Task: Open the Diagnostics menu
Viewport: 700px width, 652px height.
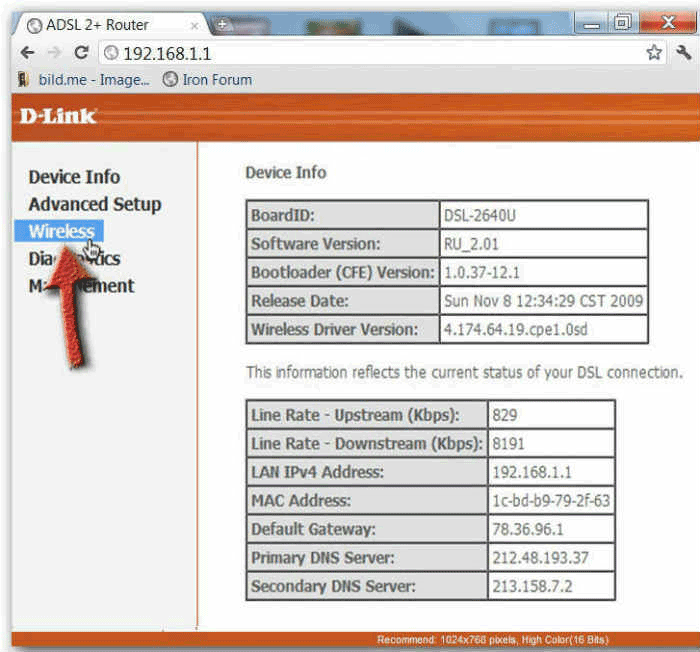Action: (x=74, y=259)
